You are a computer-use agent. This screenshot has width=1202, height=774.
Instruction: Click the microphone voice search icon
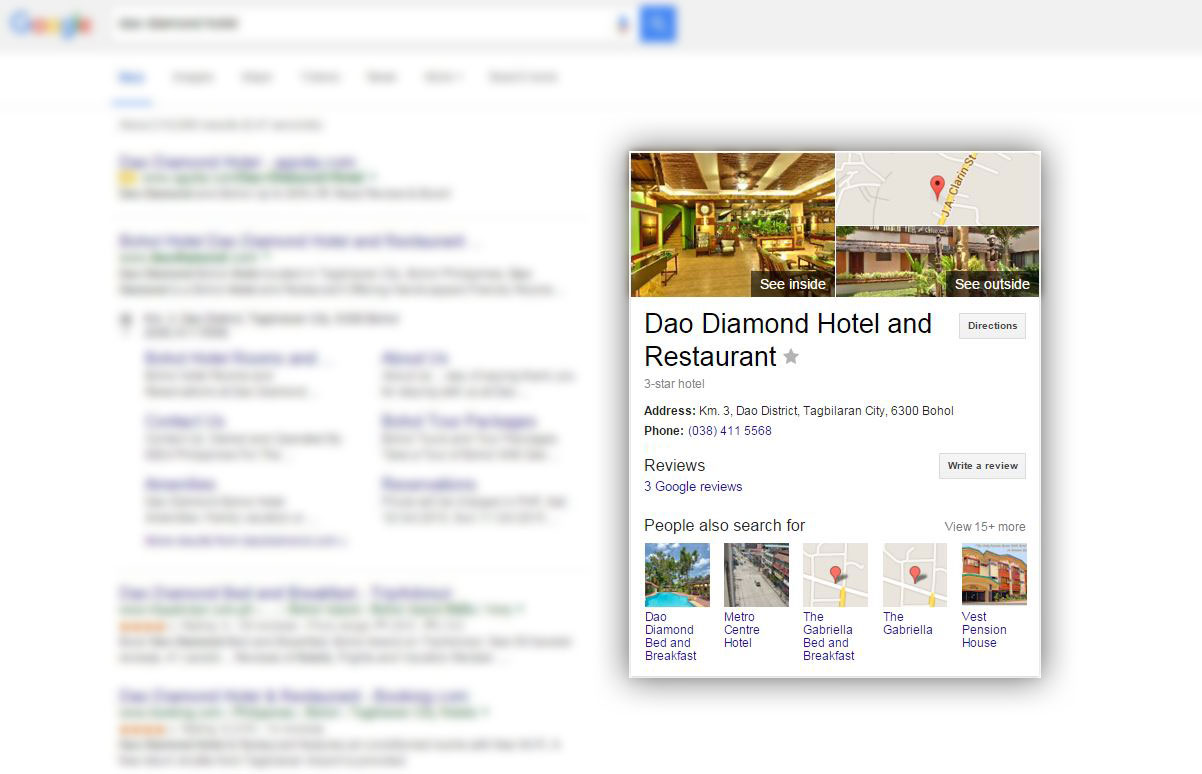623,23
